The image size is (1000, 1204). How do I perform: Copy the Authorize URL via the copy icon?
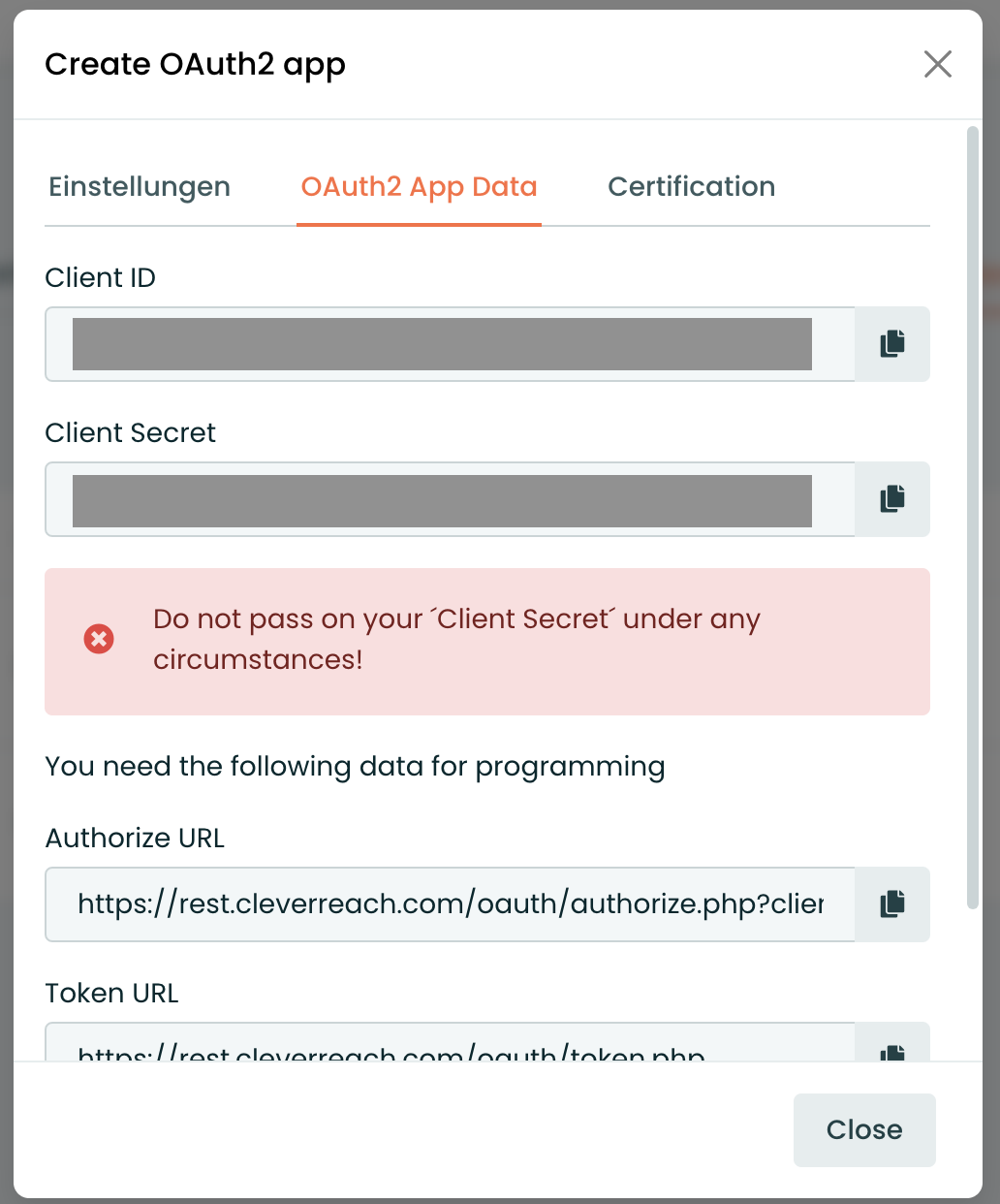[x=891, y=903]
